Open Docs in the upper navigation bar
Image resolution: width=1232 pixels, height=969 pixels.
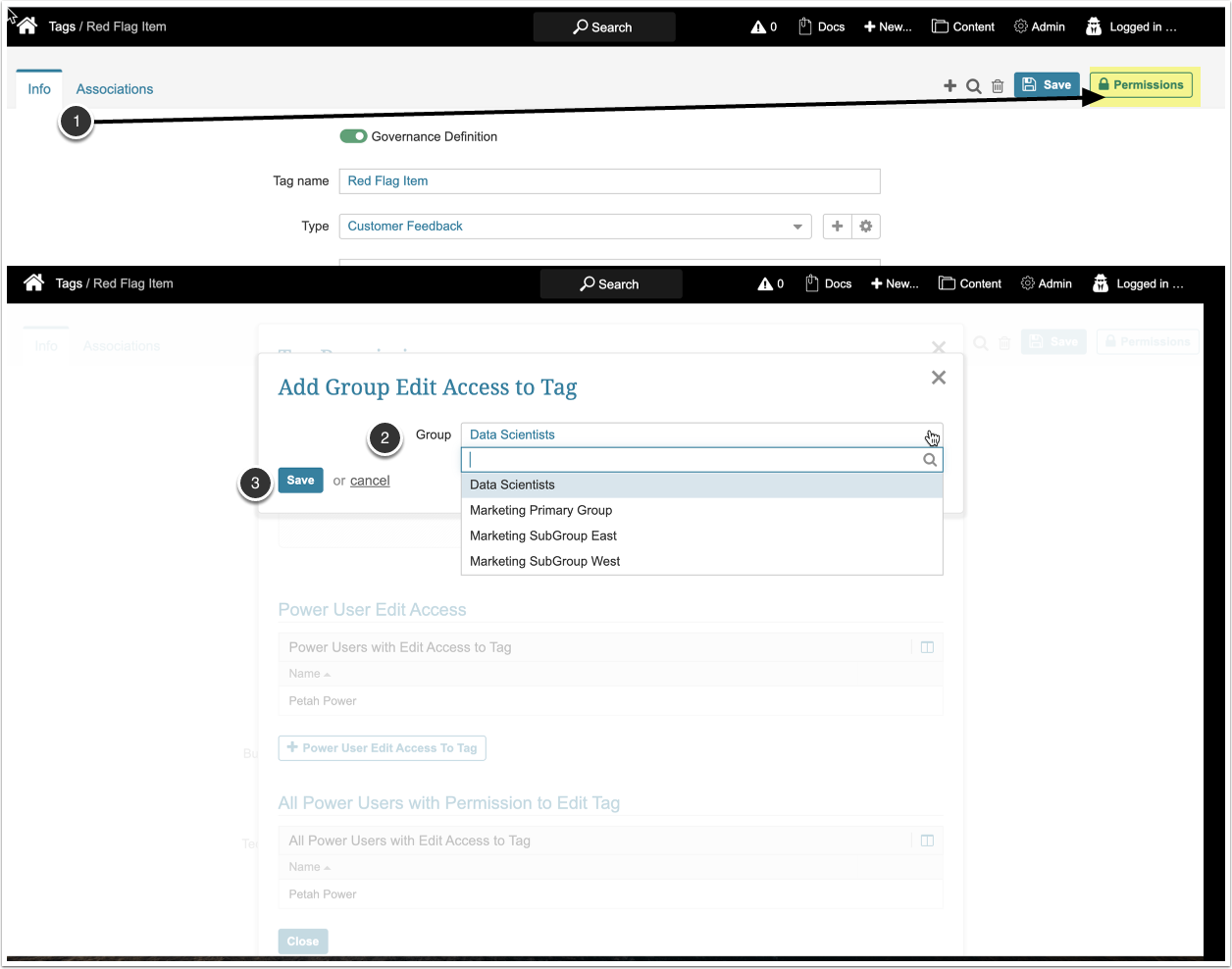point(822,26)
